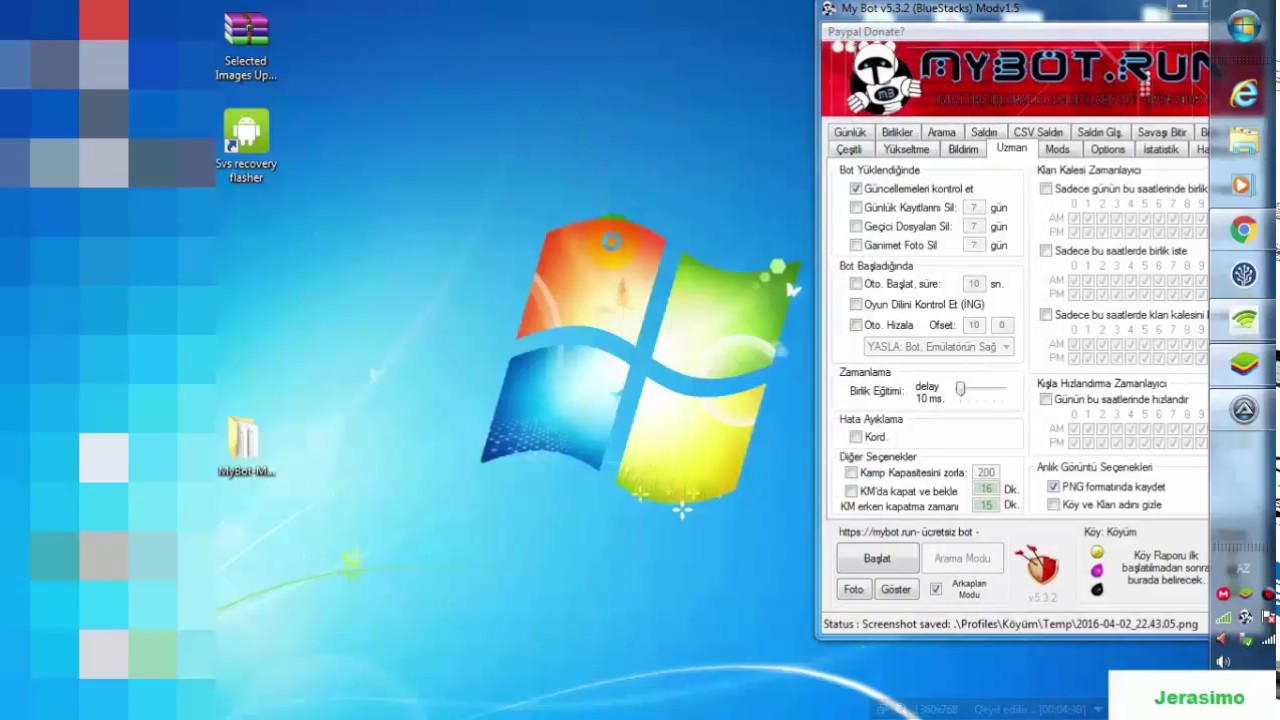This screenshot has height=720, width=1280.
Task: Click the Windows Start orb
Action: pos(1244,27)
